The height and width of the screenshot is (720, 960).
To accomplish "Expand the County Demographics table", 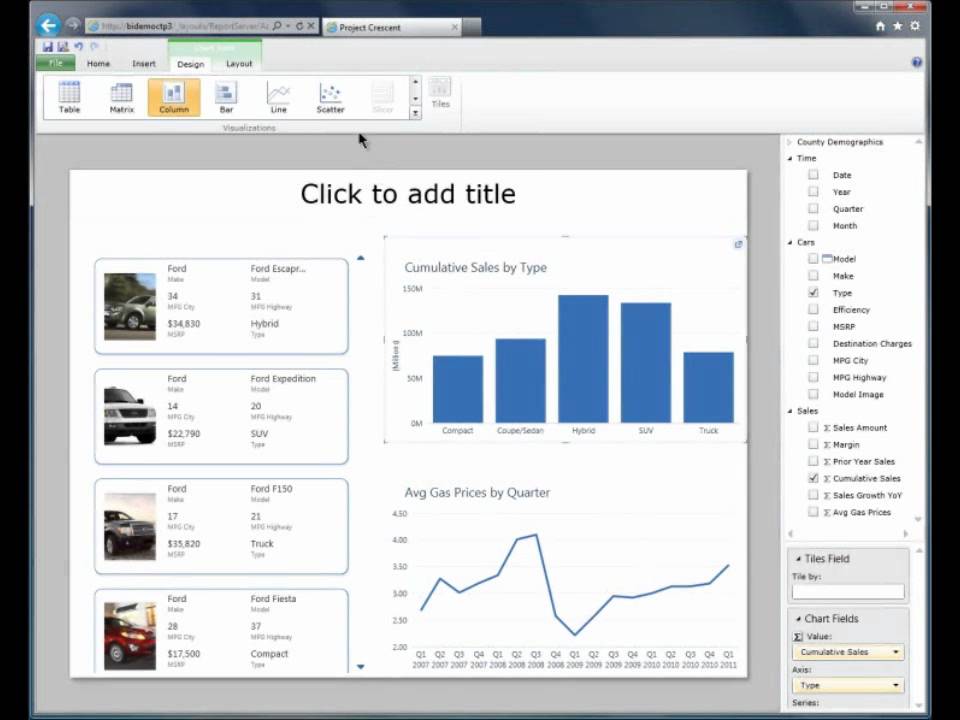I will [x=789, y=142].
